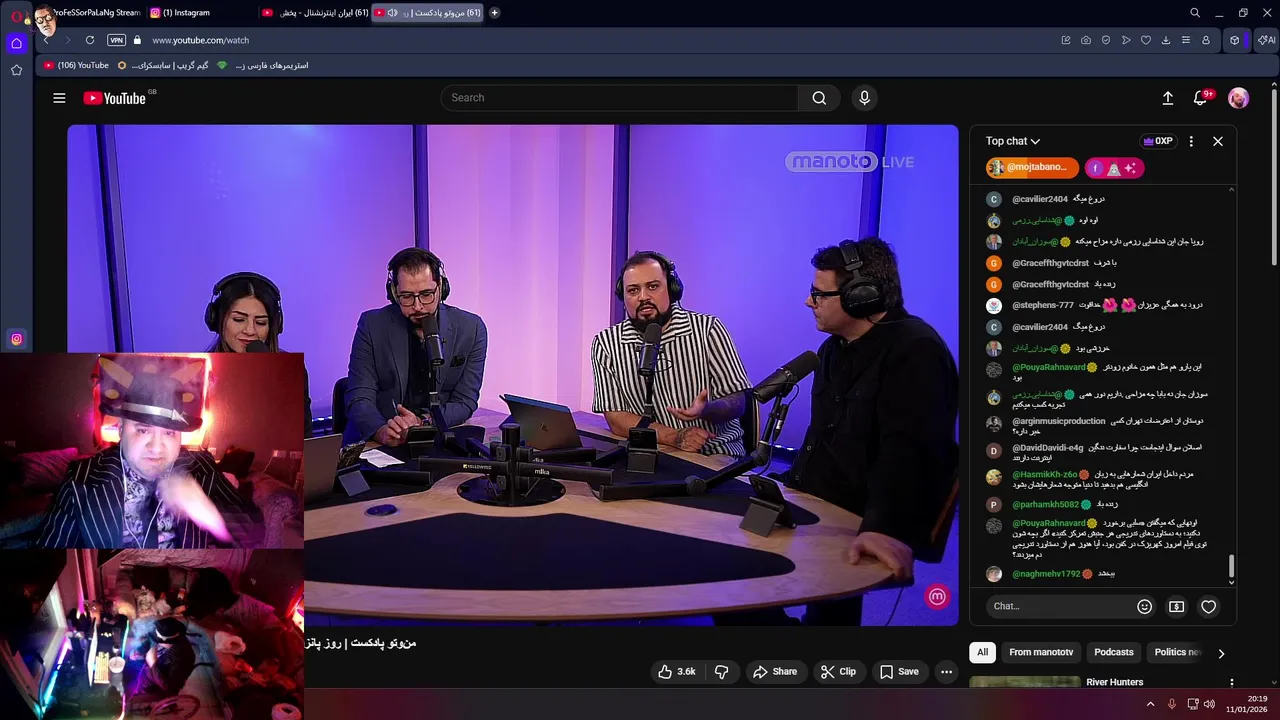This screenshot has width=1280, height=720.
Task: Open live chat three-dot options
Action: [1191, 141]
